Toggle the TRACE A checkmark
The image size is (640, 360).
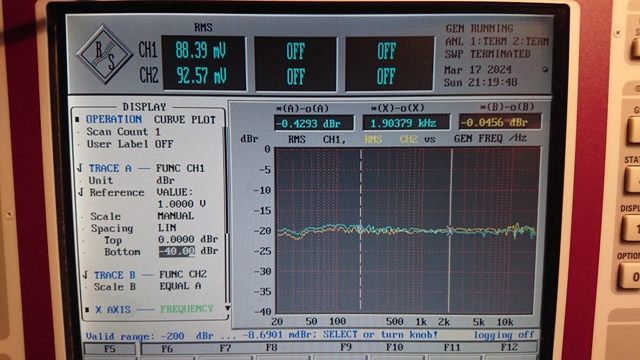click(x=80, y=168)
